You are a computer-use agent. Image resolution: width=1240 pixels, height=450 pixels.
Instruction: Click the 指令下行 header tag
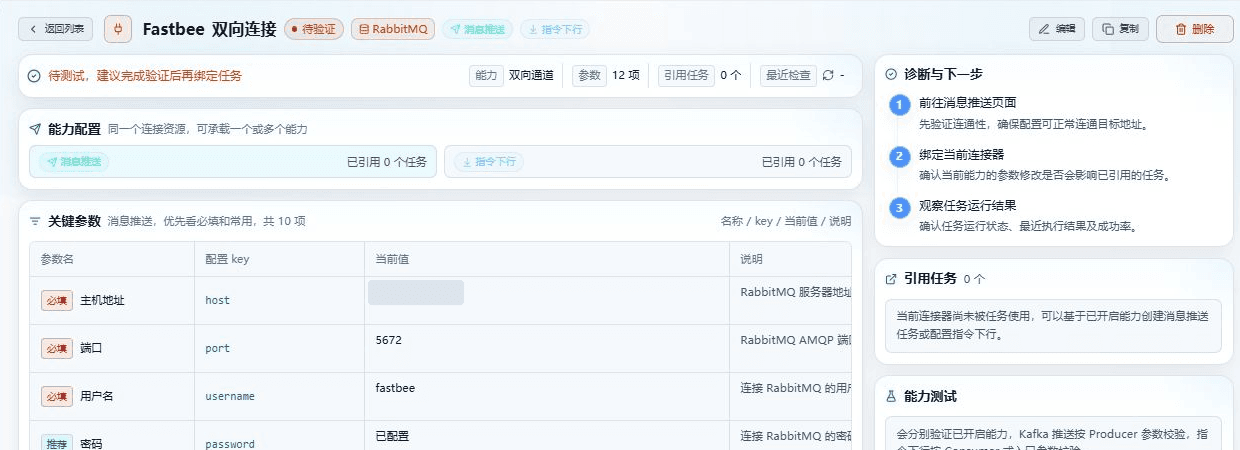[554, 29]
